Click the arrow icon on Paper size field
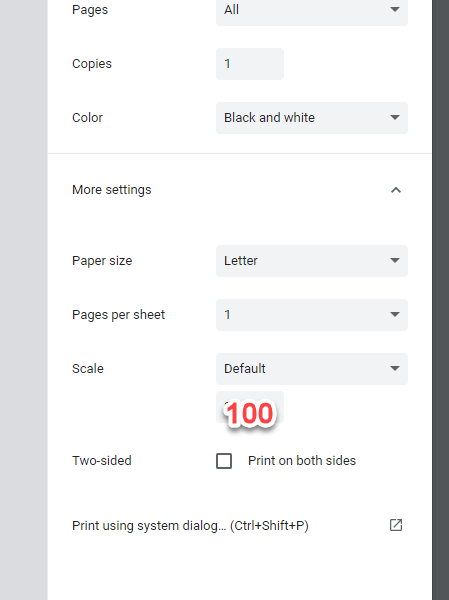449x600 pixels. click(395, 261)
